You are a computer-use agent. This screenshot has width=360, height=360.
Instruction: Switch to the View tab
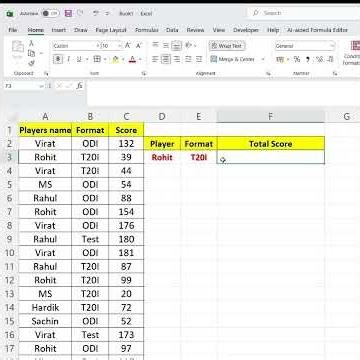[219, 30]
